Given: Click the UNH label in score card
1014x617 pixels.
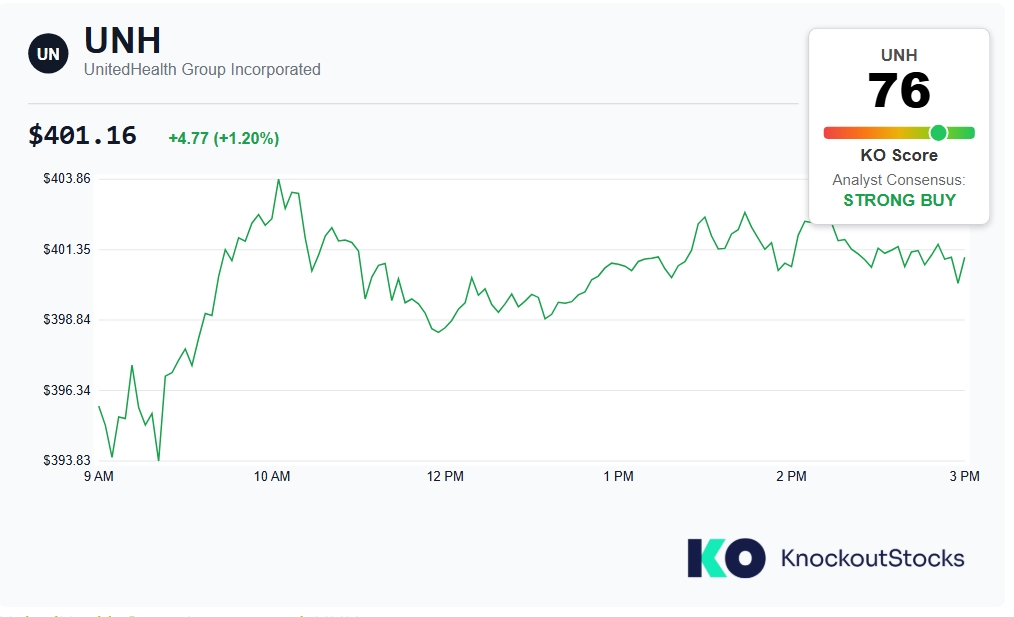Looking at the screenshot, I should click(899, 55).
